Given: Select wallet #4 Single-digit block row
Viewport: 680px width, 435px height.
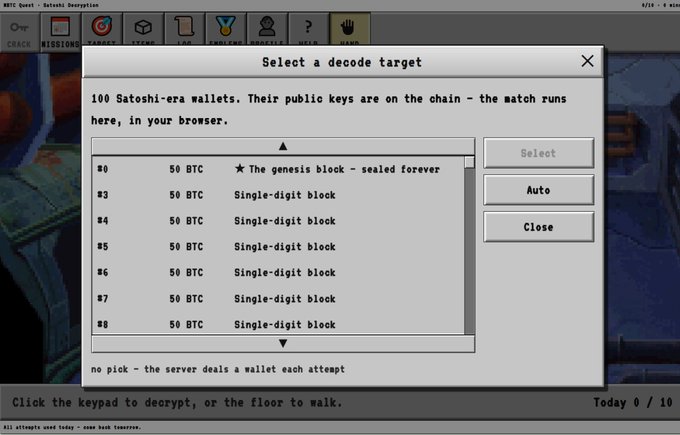Looking at the screenshot, I should point(278,221).
